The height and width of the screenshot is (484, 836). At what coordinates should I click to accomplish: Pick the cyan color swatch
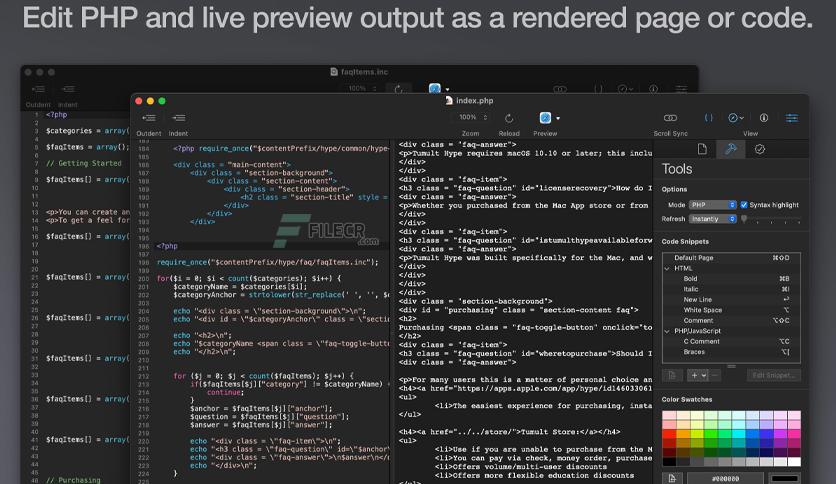tap(738, 434)
